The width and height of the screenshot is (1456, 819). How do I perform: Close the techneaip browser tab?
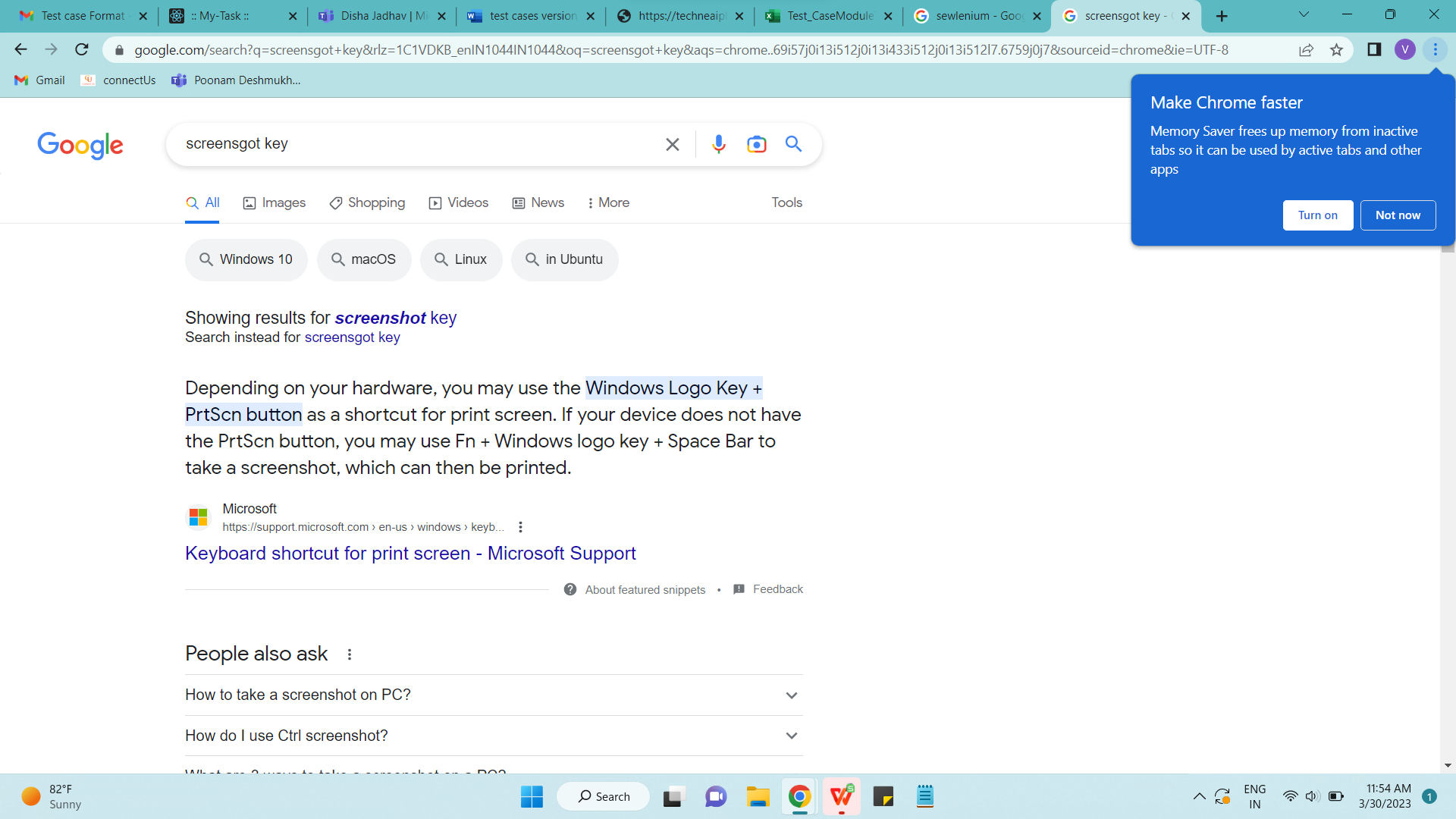pyautogui.click(x=739, y=16)
